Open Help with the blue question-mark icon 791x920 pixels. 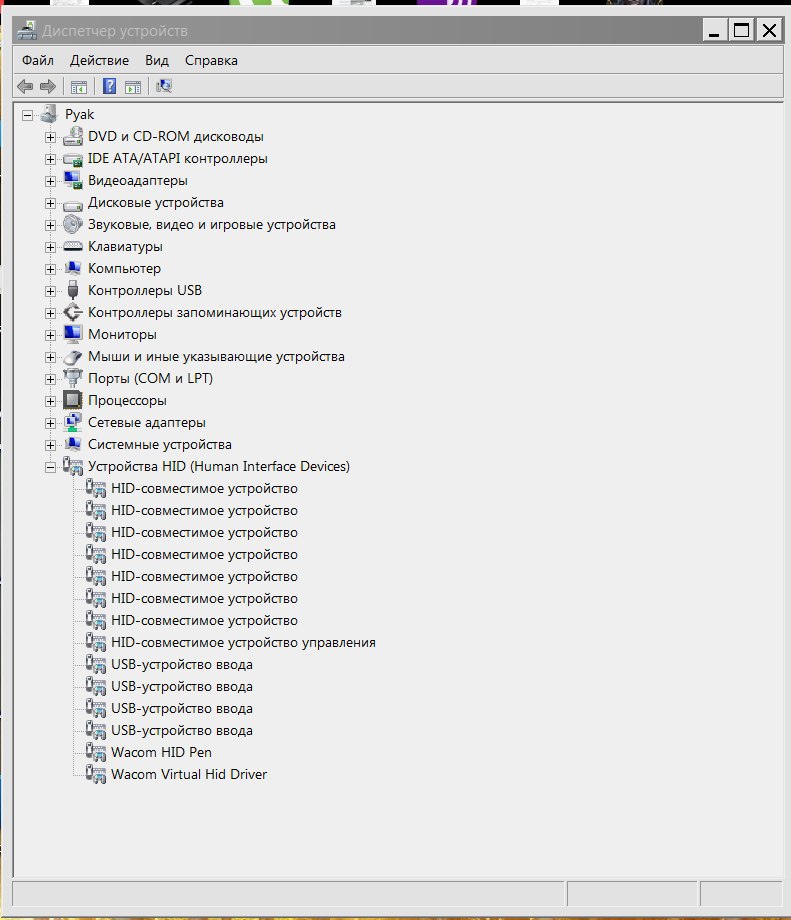(109, 86)
